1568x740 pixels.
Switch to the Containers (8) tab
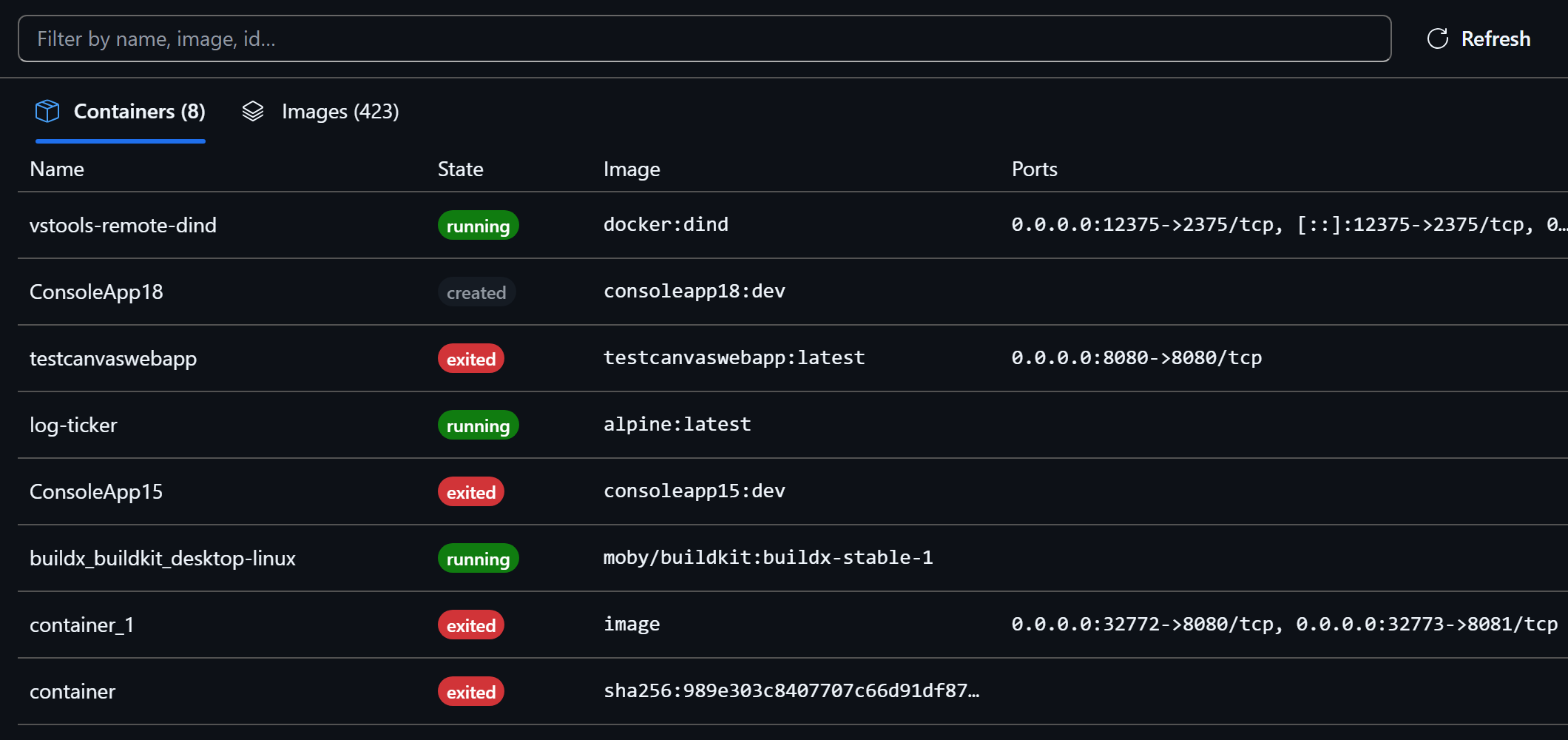(x=121, y=112)
